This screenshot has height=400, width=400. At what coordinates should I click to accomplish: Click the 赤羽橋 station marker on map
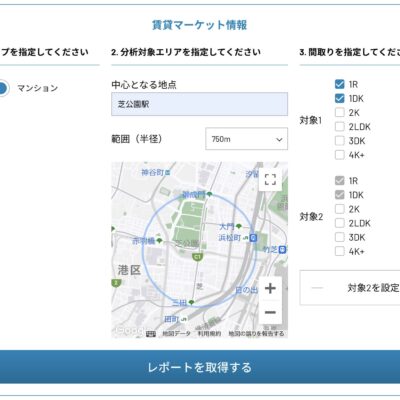(159, 241)
